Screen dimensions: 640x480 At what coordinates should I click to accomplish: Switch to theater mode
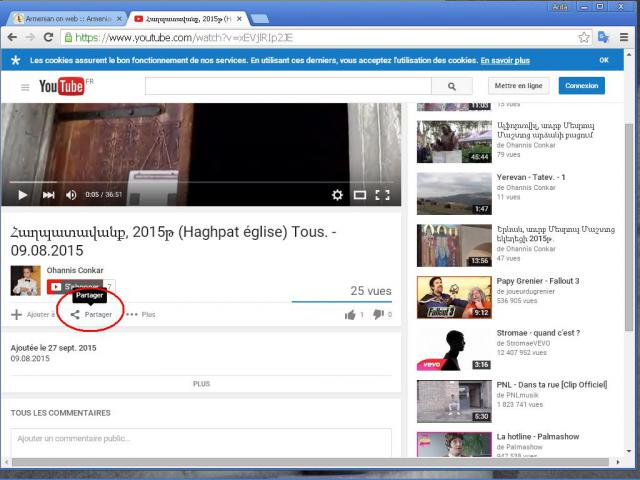[x=360, y=195]
